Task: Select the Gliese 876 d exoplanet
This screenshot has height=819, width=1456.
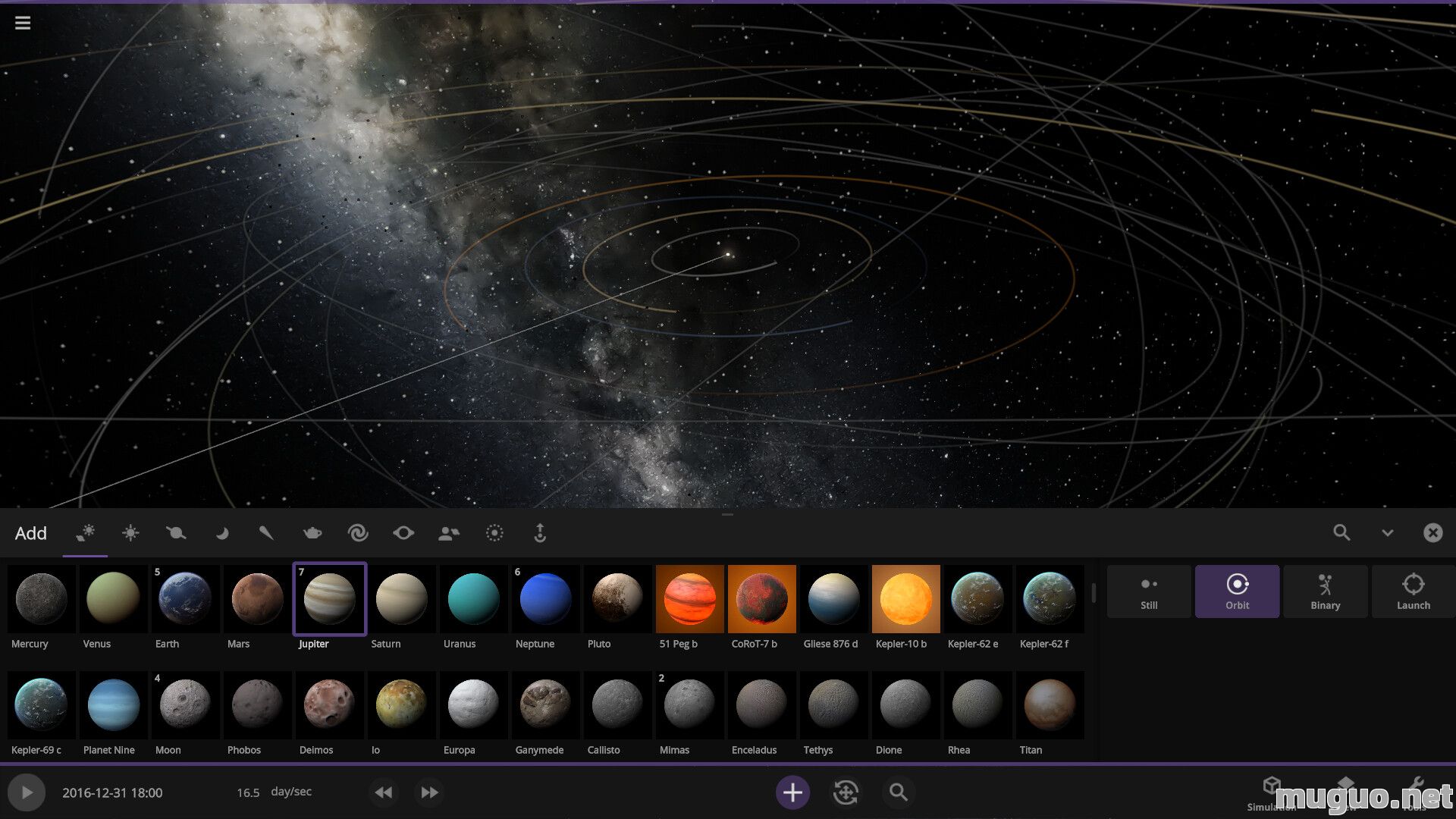Action: 833,599
